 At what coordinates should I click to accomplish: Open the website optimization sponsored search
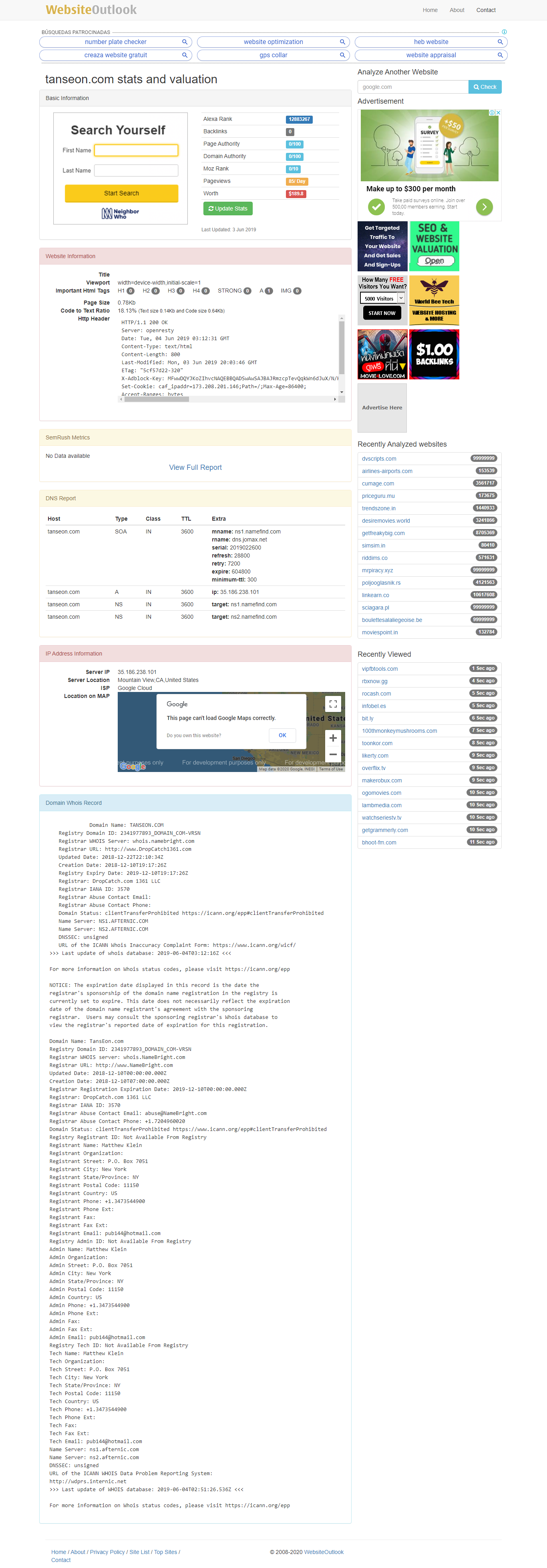[273, 42]
